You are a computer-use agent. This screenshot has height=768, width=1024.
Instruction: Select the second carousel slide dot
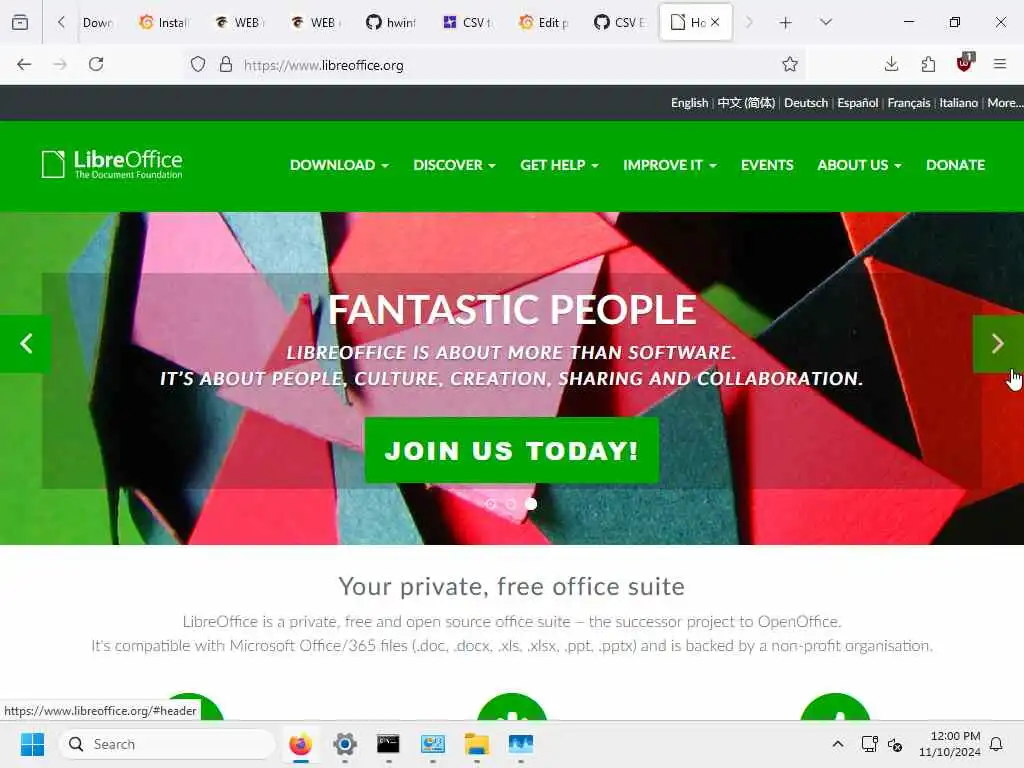coord(511,504)
